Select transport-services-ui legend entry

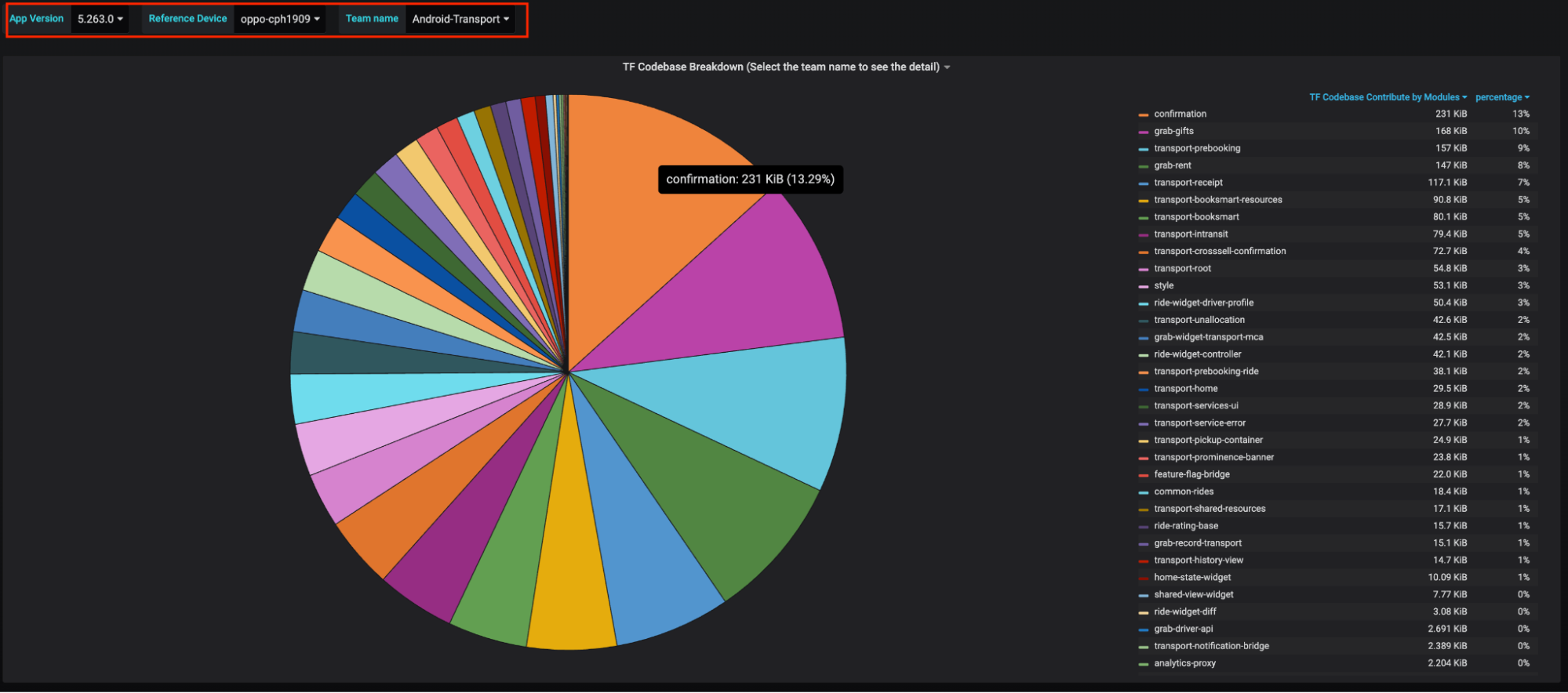tap(1195, 406)
